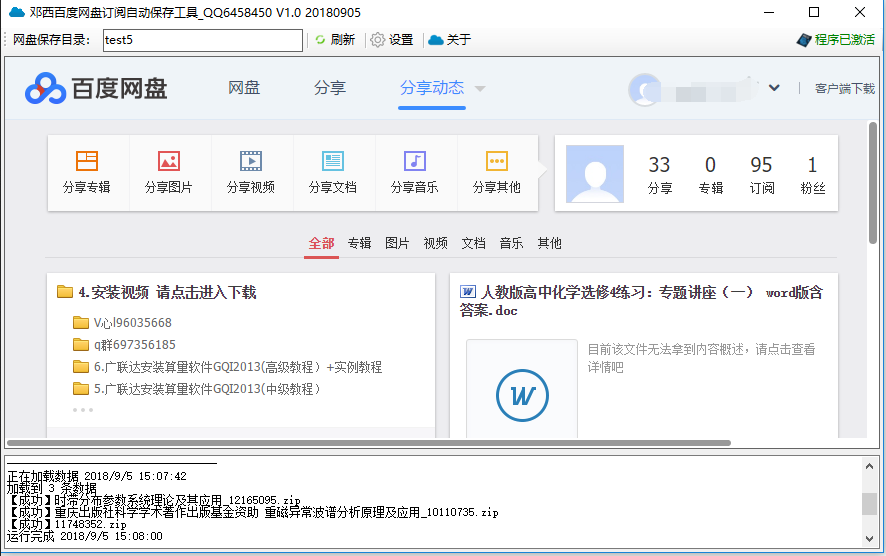Click log panel scroll up arrow

point(870,466)
